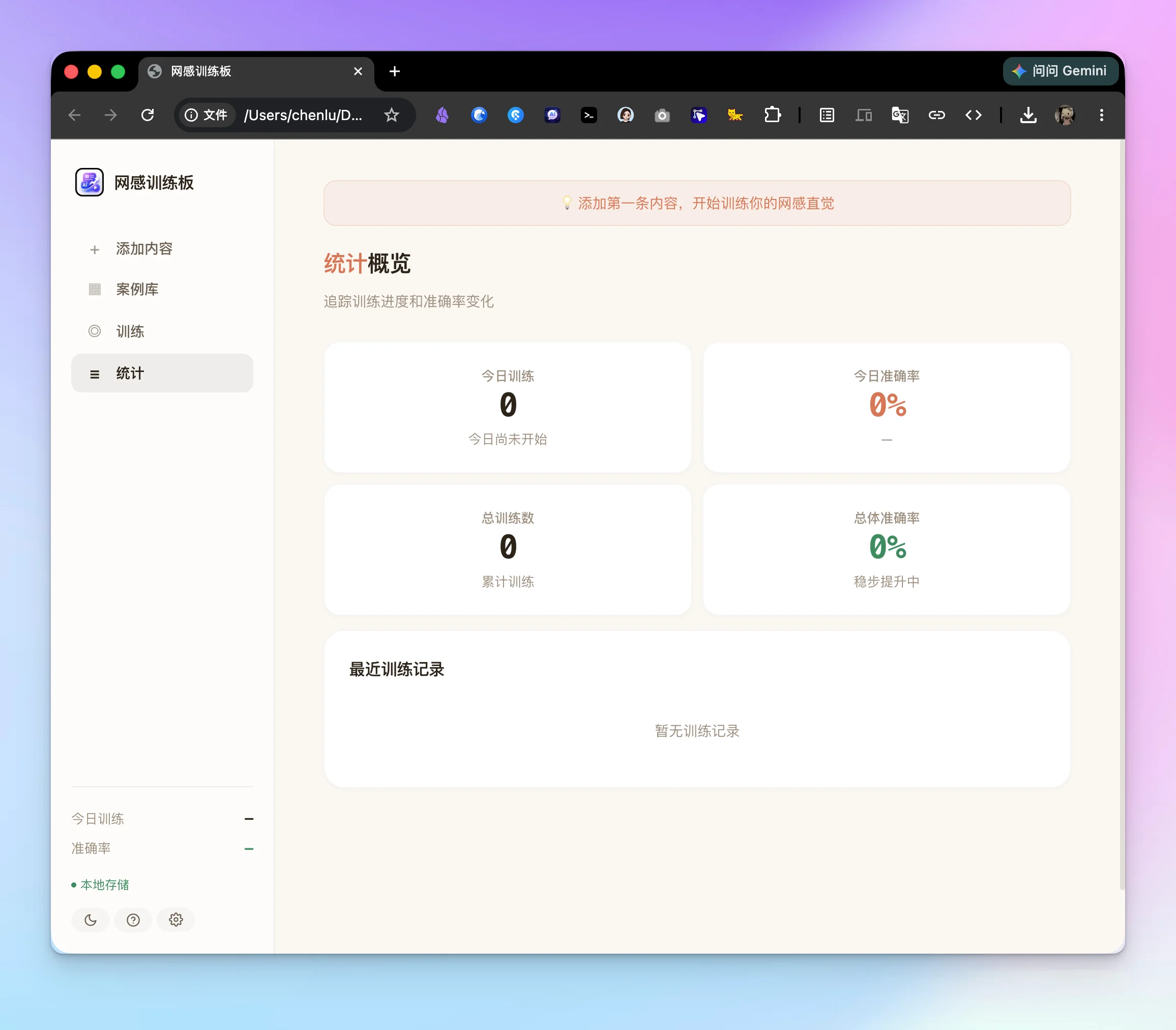Toggle dark mode with the moon icon

coord(90,920)
